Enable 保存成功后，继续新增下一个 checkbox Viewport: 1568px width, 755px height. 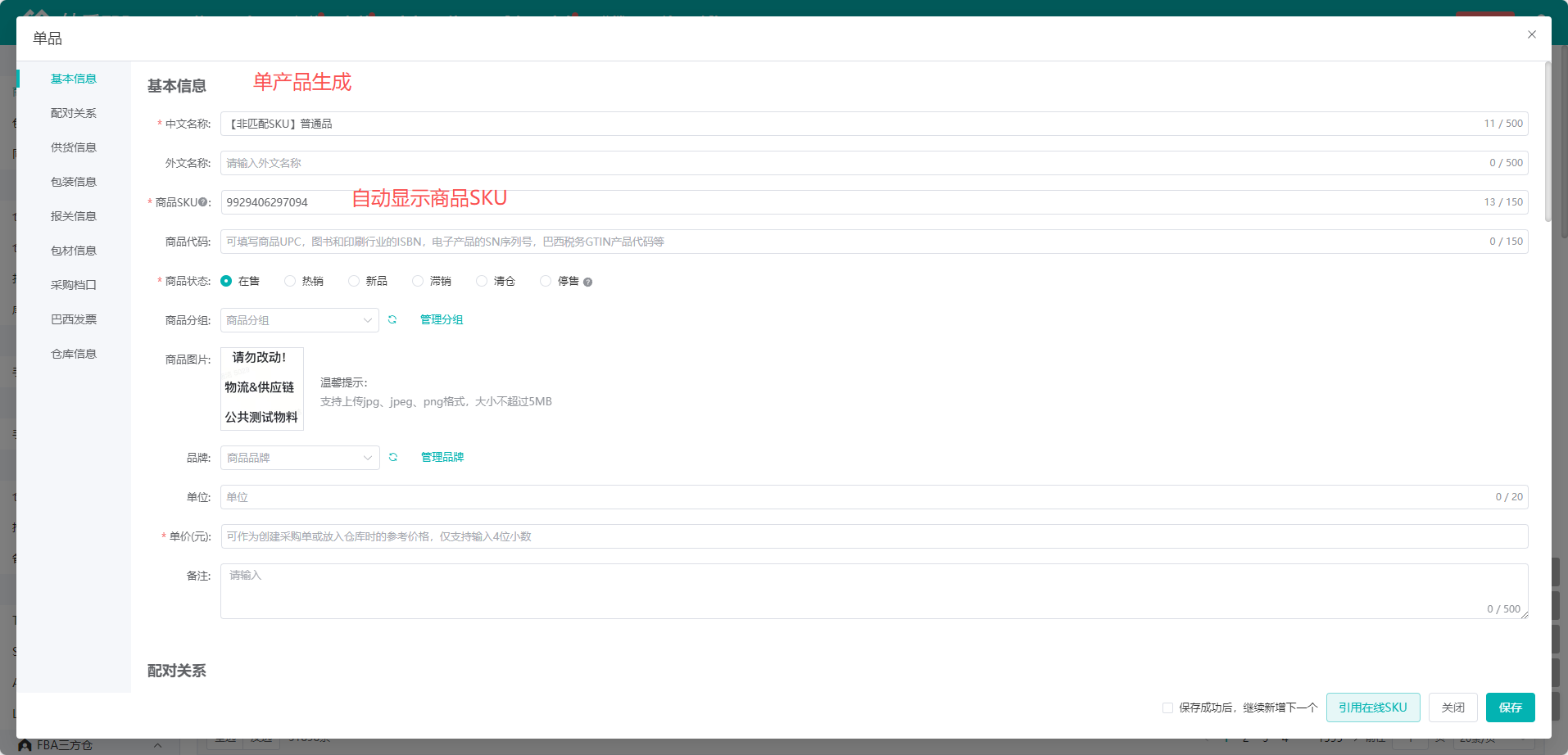1167,708
